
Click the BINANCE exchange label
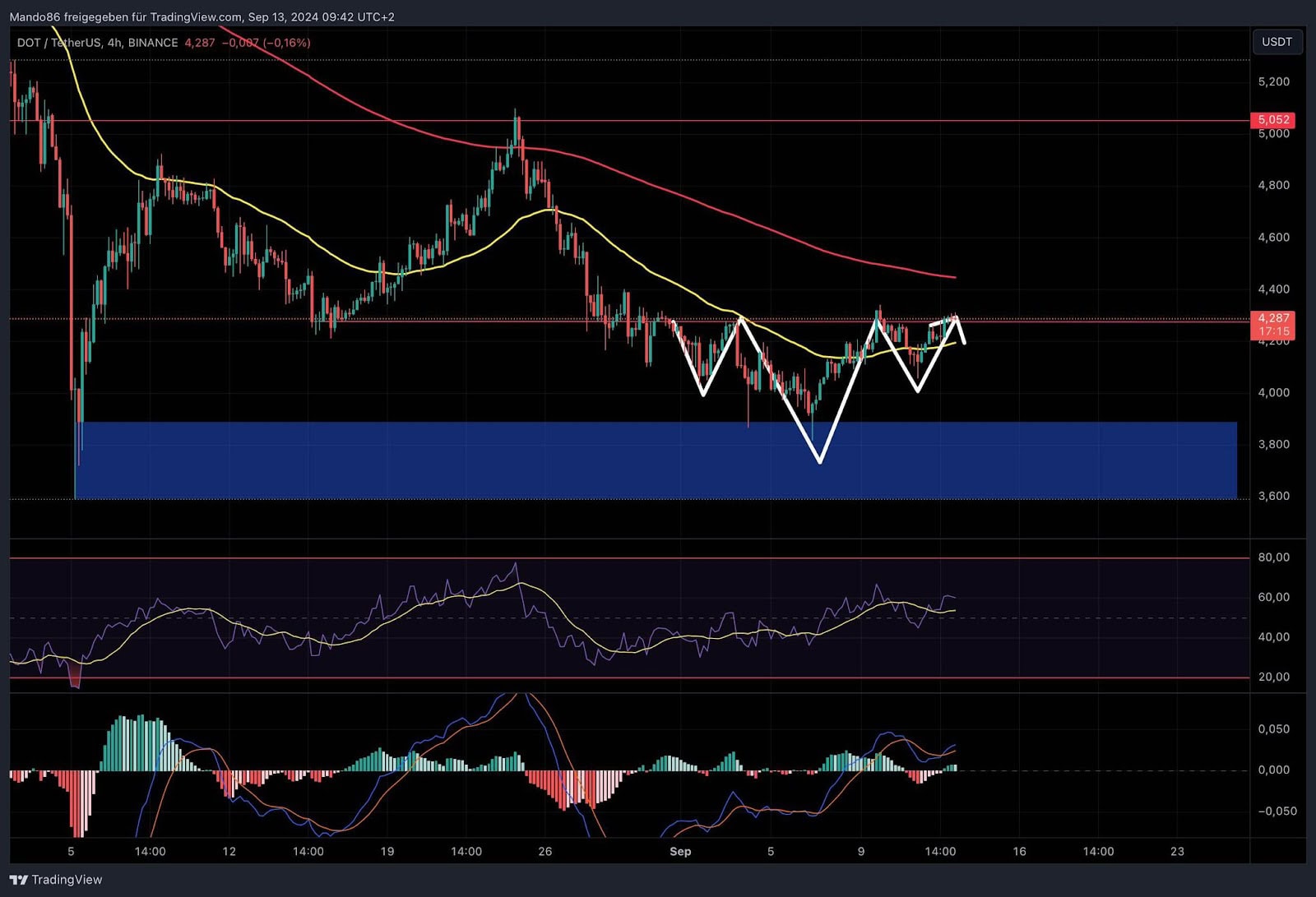coord(153,43)
